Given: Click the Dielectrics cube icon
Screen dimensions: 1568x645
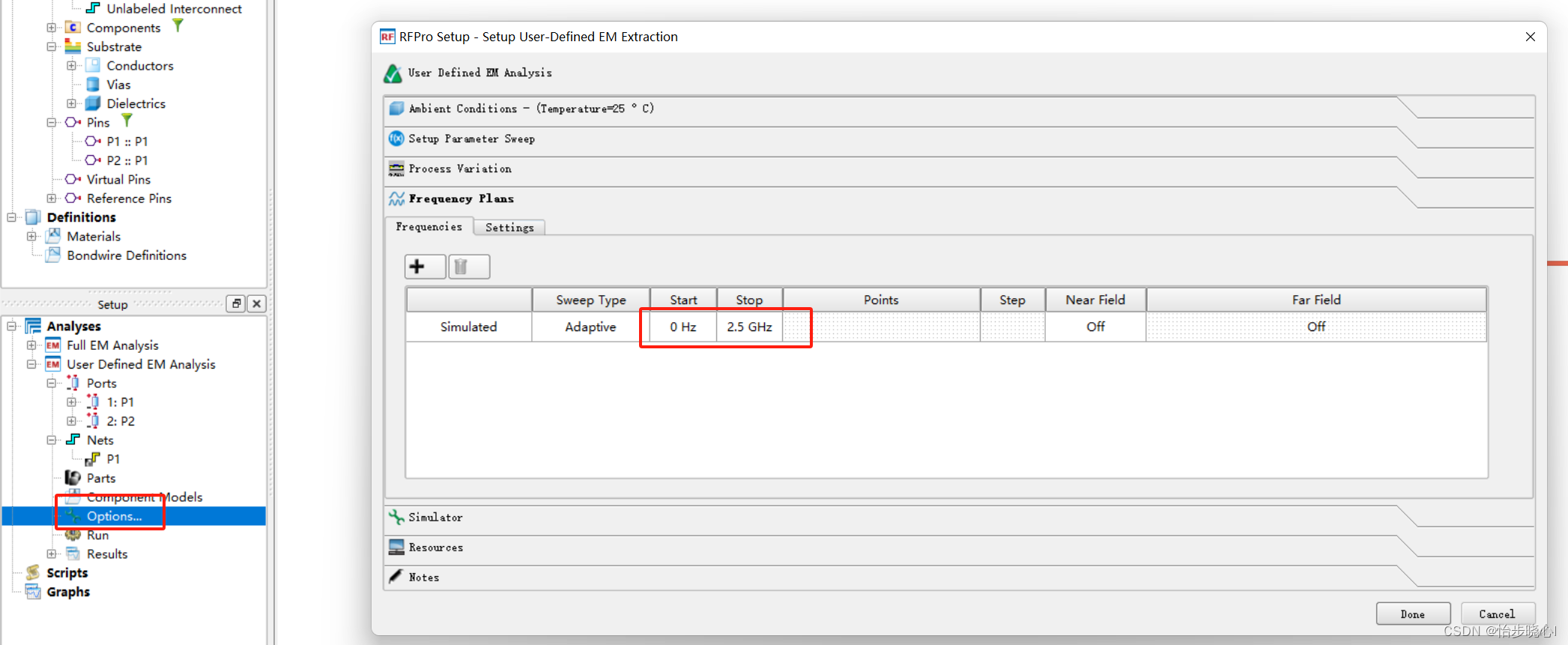Looking at the screenshot, I should point(93,103).
